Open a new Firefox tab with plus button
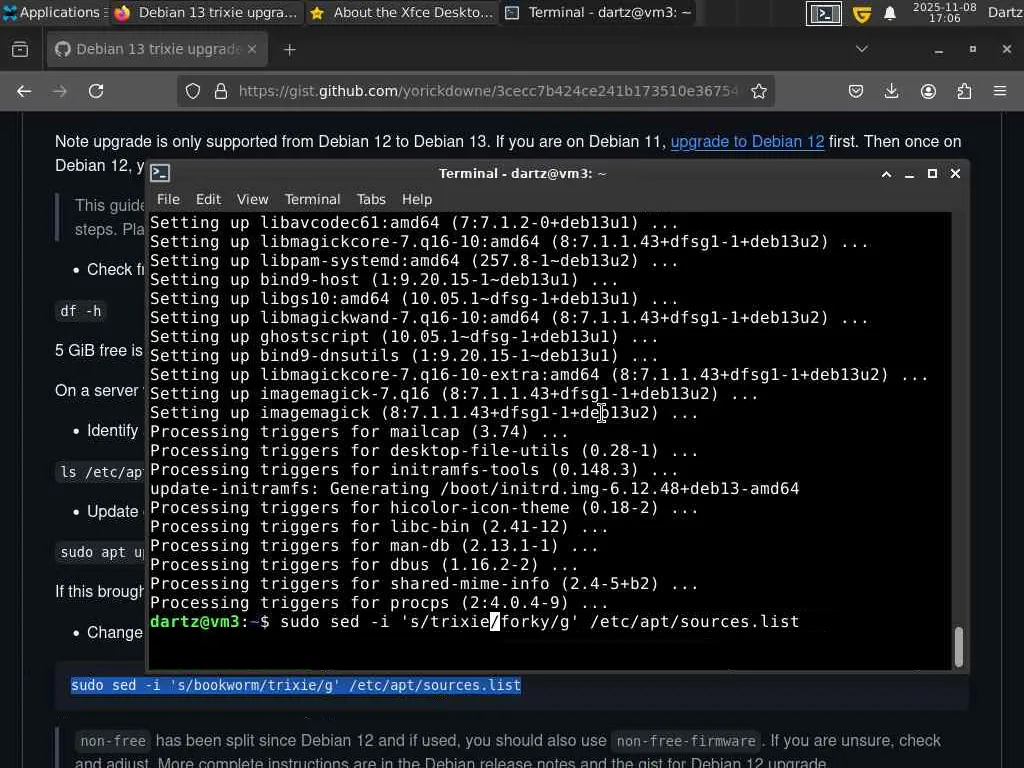This screenshot has height=768, width=1024. (x=290, y=50)
